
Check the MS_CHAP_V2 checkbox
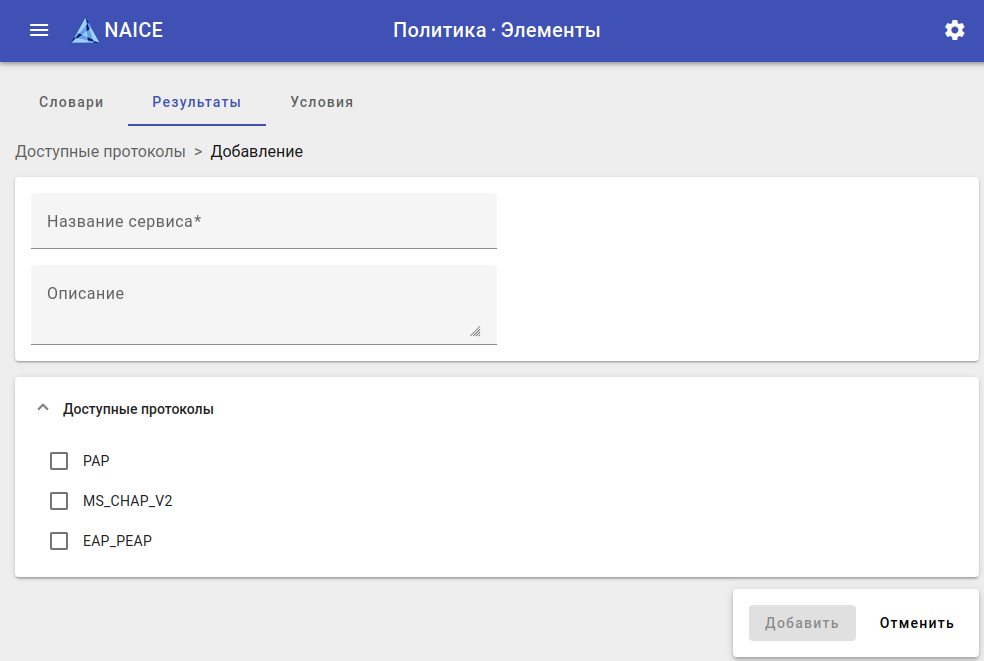(59, 501)
